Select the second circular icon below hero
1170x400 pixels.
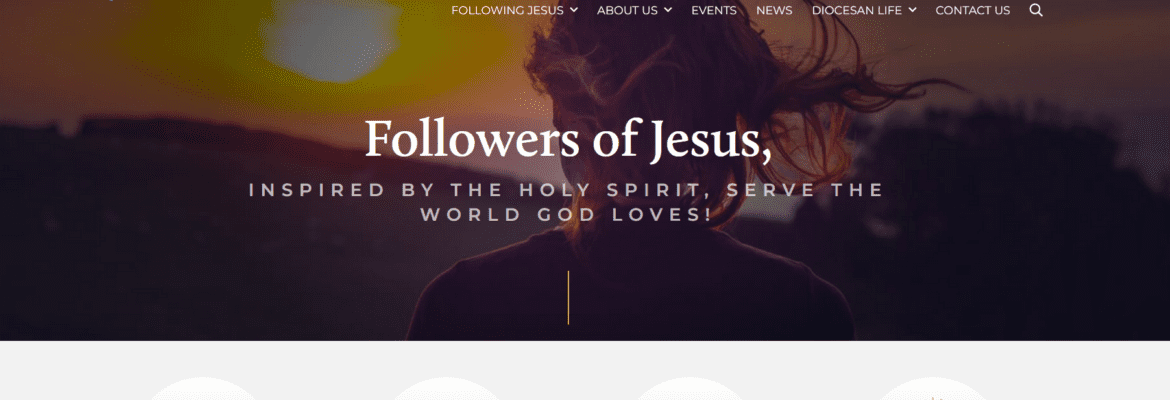tap(446, 389)
